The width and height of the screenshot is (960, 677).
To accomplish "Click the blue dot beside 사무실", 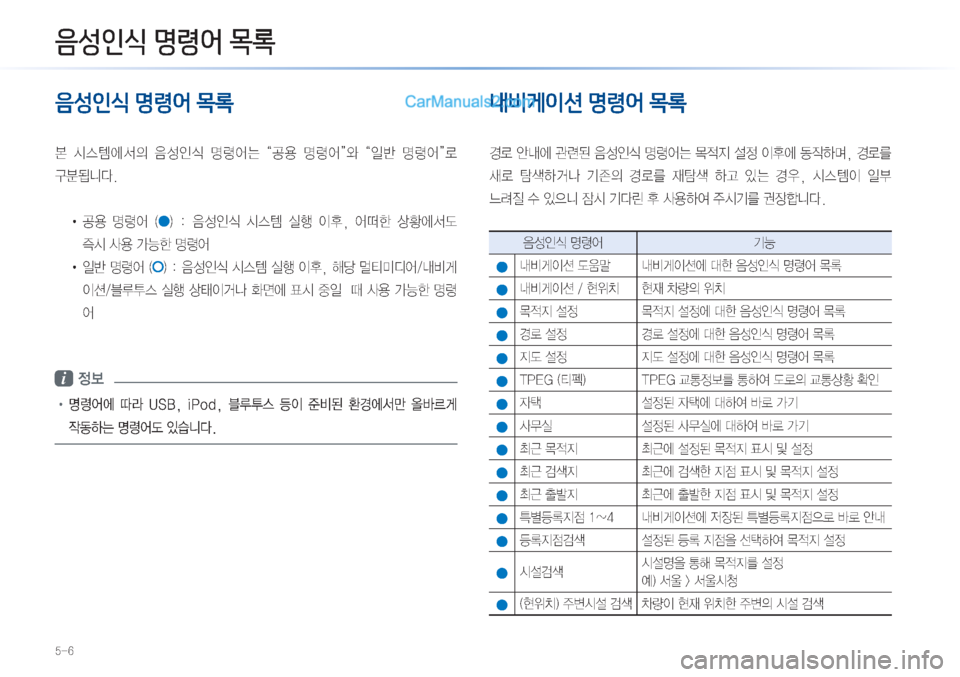I will pos(502,427).
